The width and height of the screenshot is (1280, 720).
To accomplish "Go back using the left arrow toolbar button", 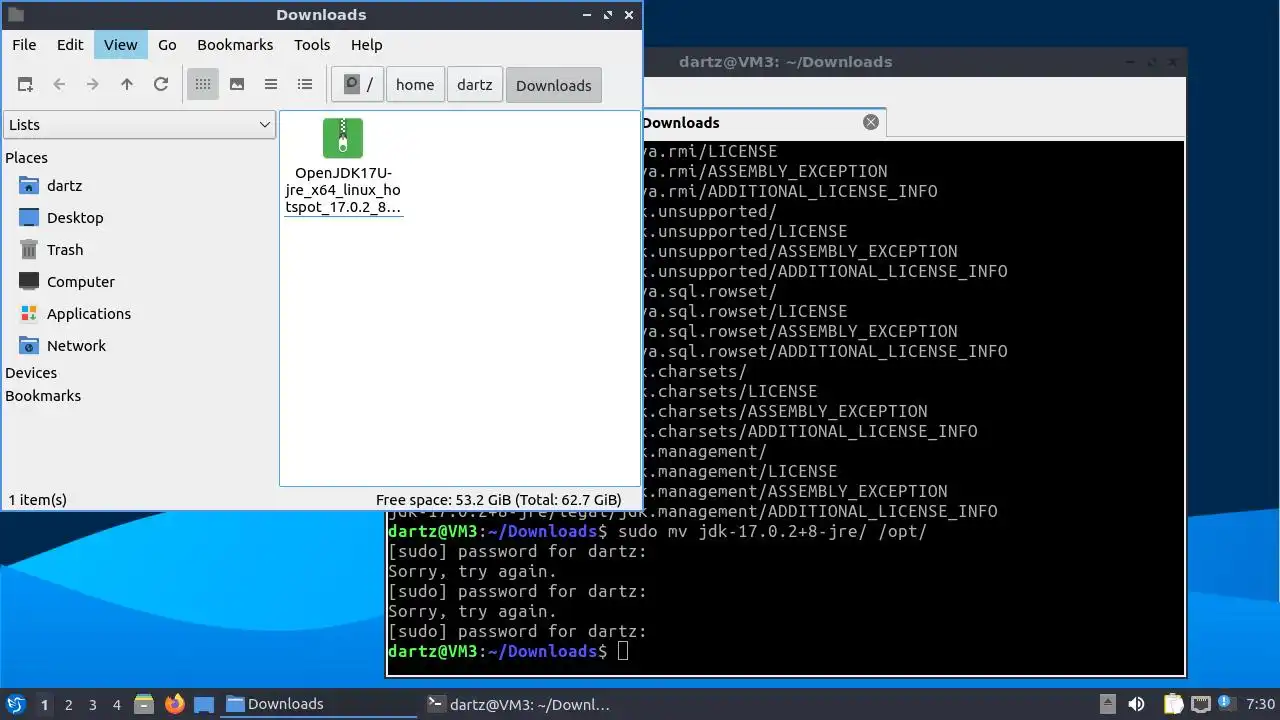I will [x=59, y=85].
